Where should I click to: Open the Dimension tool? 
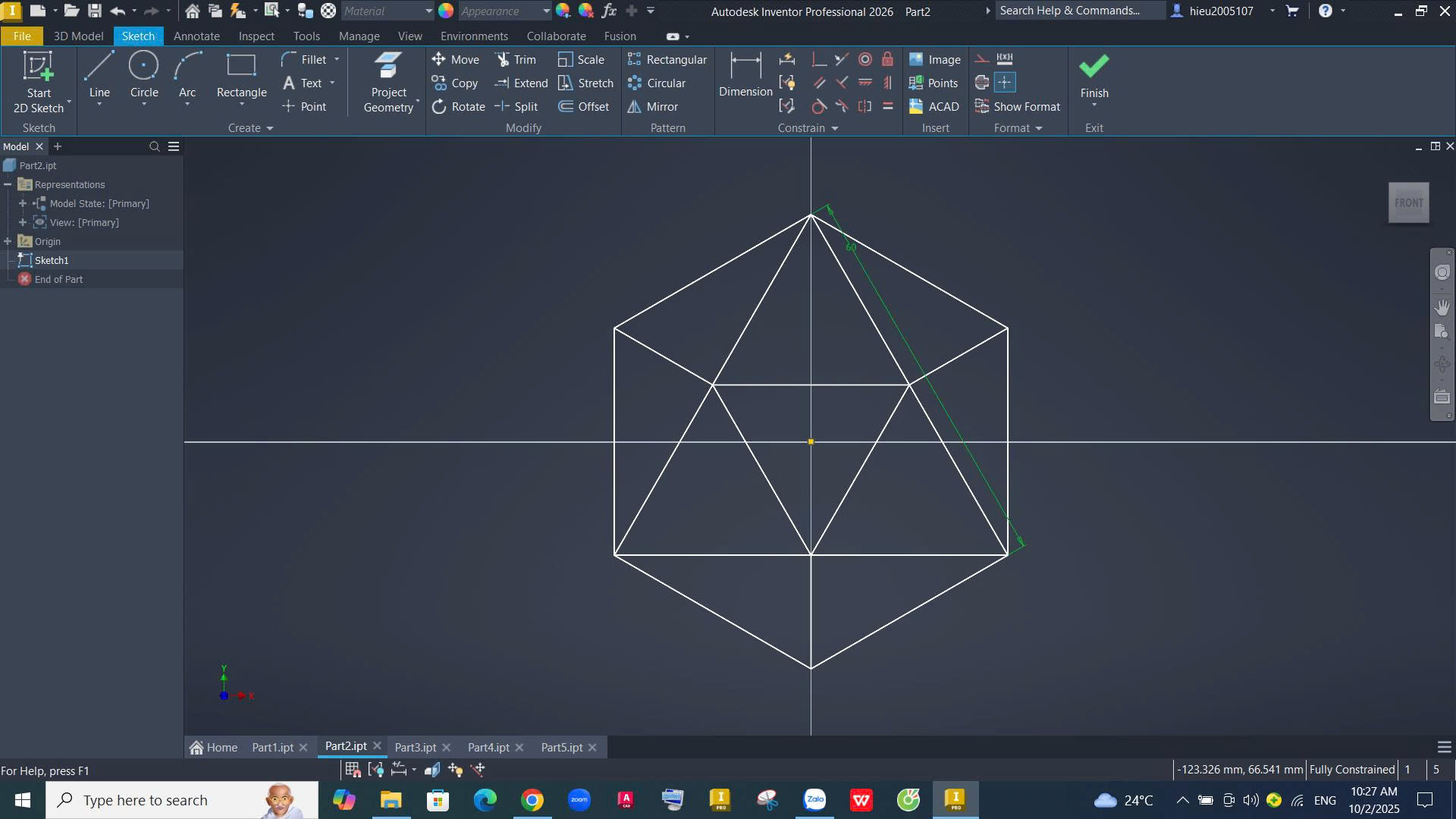pos(745,76)
